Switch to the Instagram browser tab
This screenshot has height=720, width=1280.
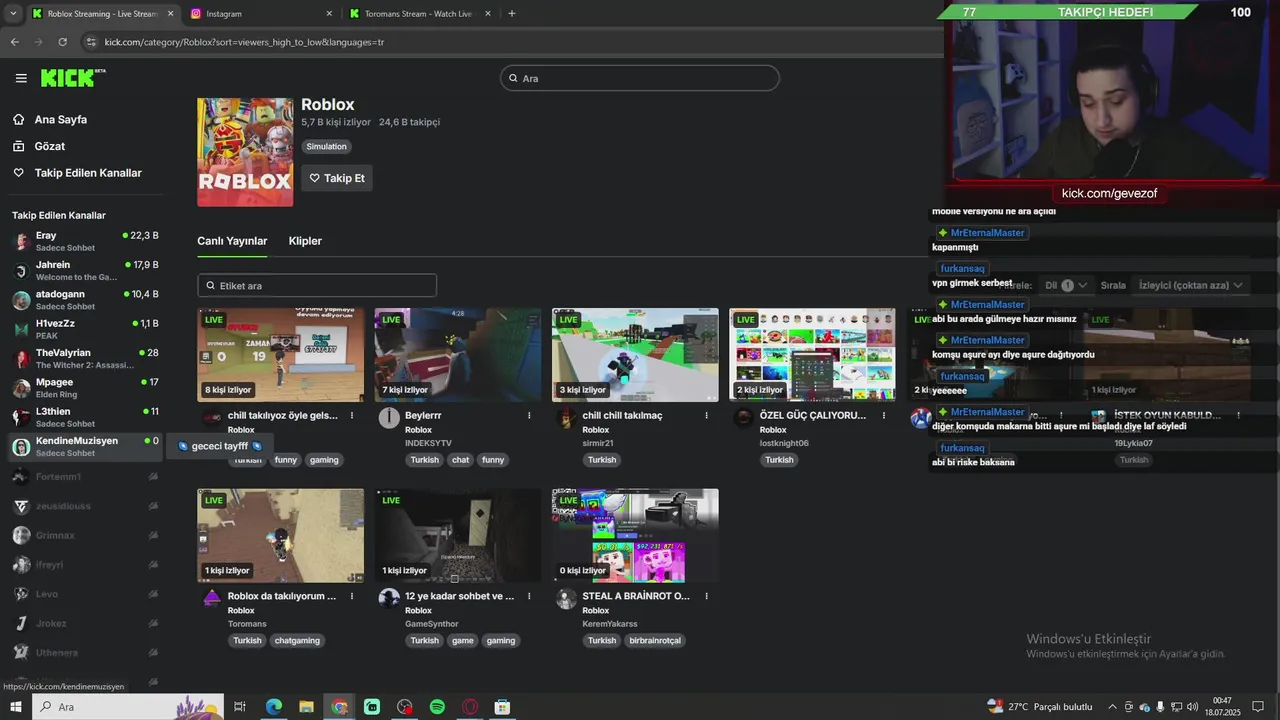pos(262,14)
